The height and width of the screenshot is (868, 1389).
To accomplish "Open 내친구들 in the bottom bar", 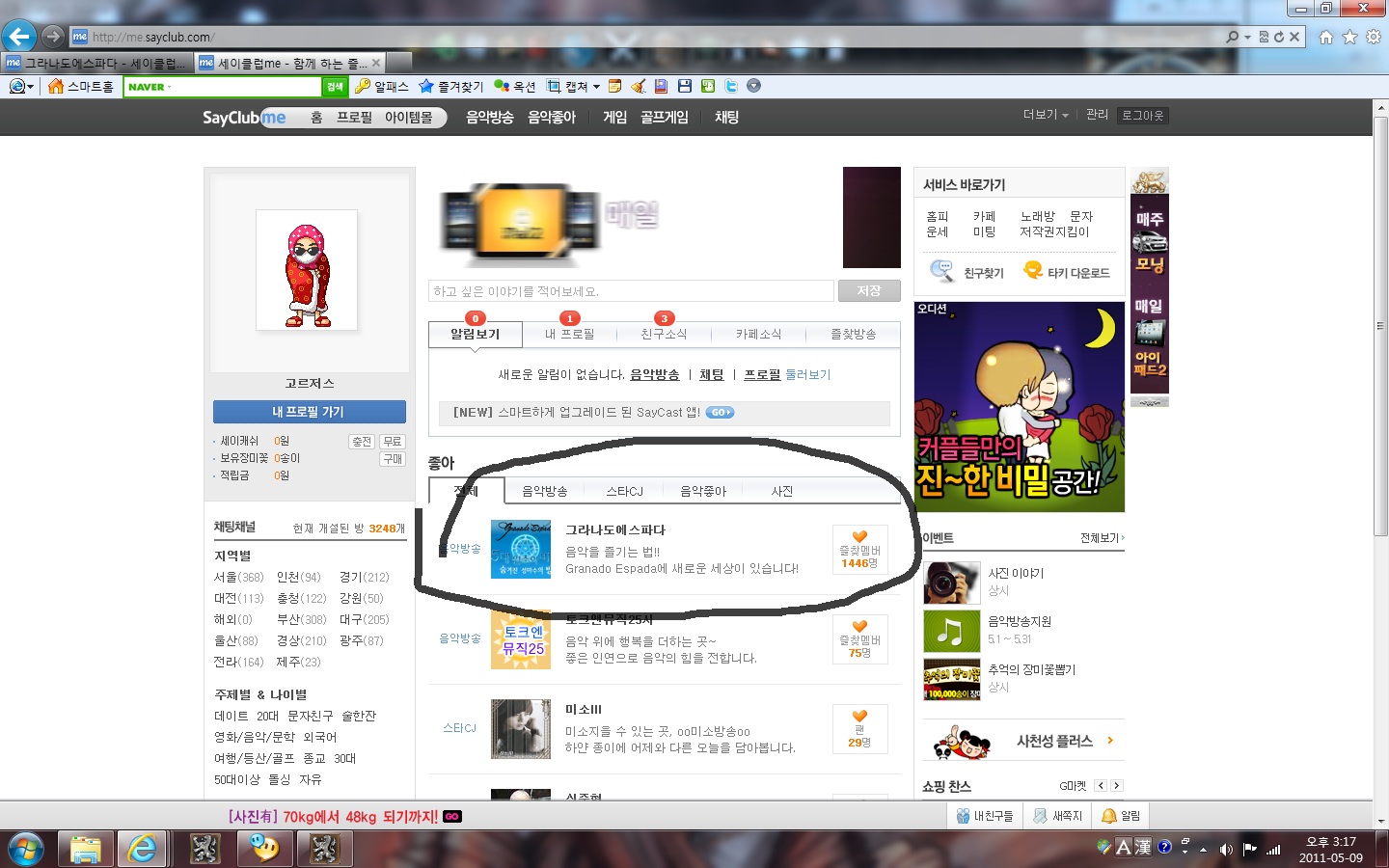I will 984,816.
